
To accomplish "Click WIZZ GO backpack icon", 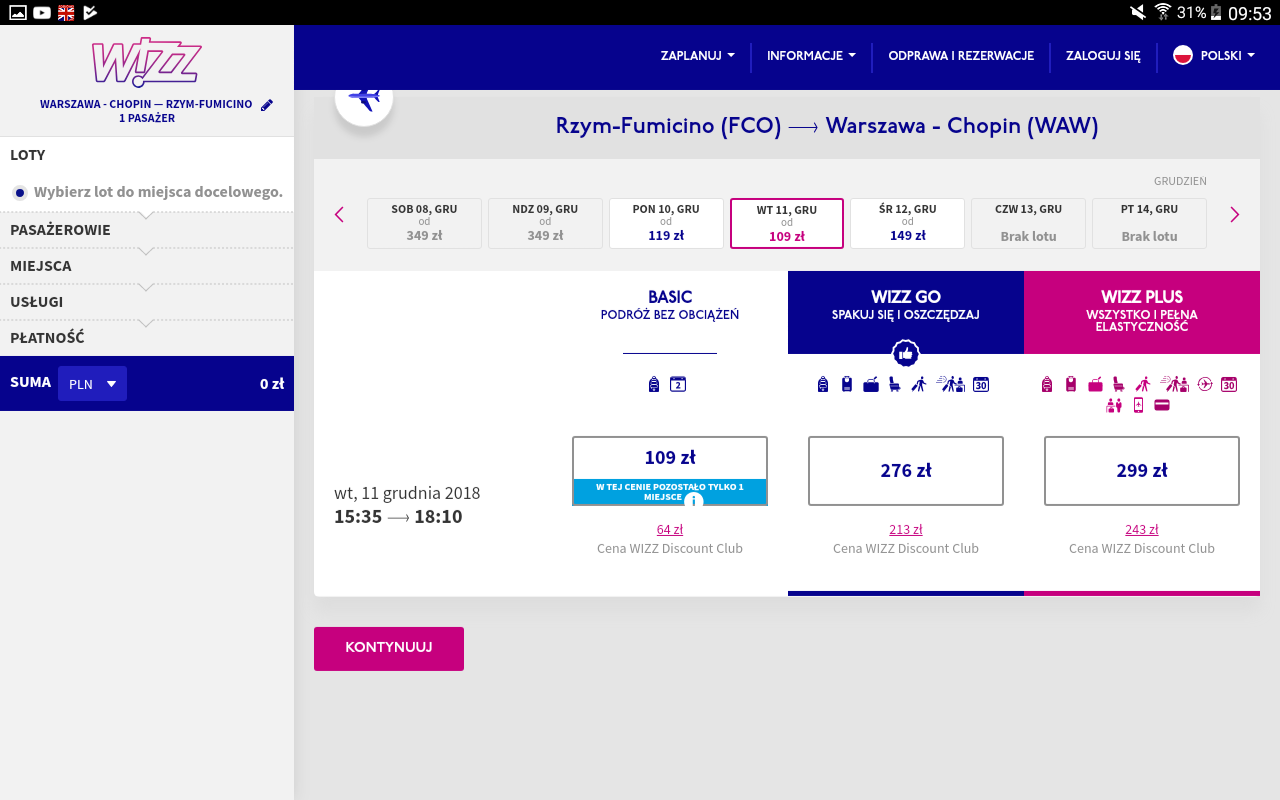I will (x=823, y=384).
